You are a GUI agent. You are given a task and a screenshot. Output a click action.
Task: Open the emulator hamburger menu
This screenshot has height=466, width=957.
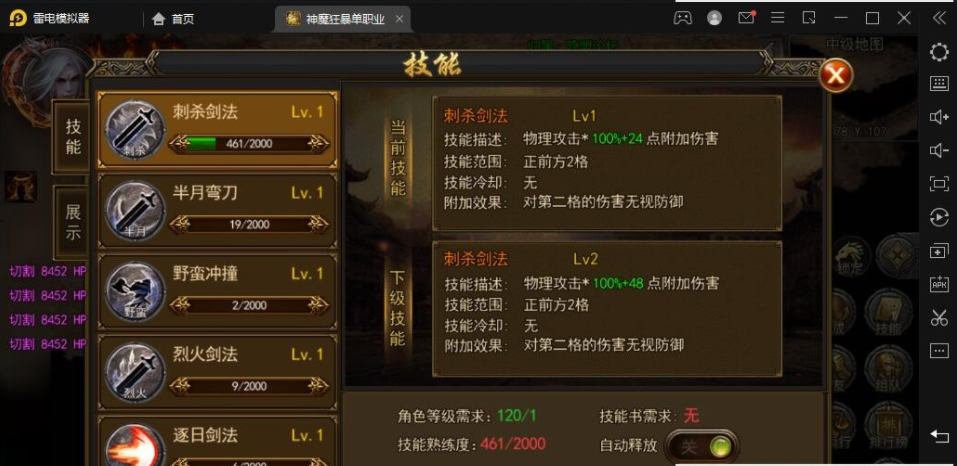pyautogui.click(x=778, y=18)
